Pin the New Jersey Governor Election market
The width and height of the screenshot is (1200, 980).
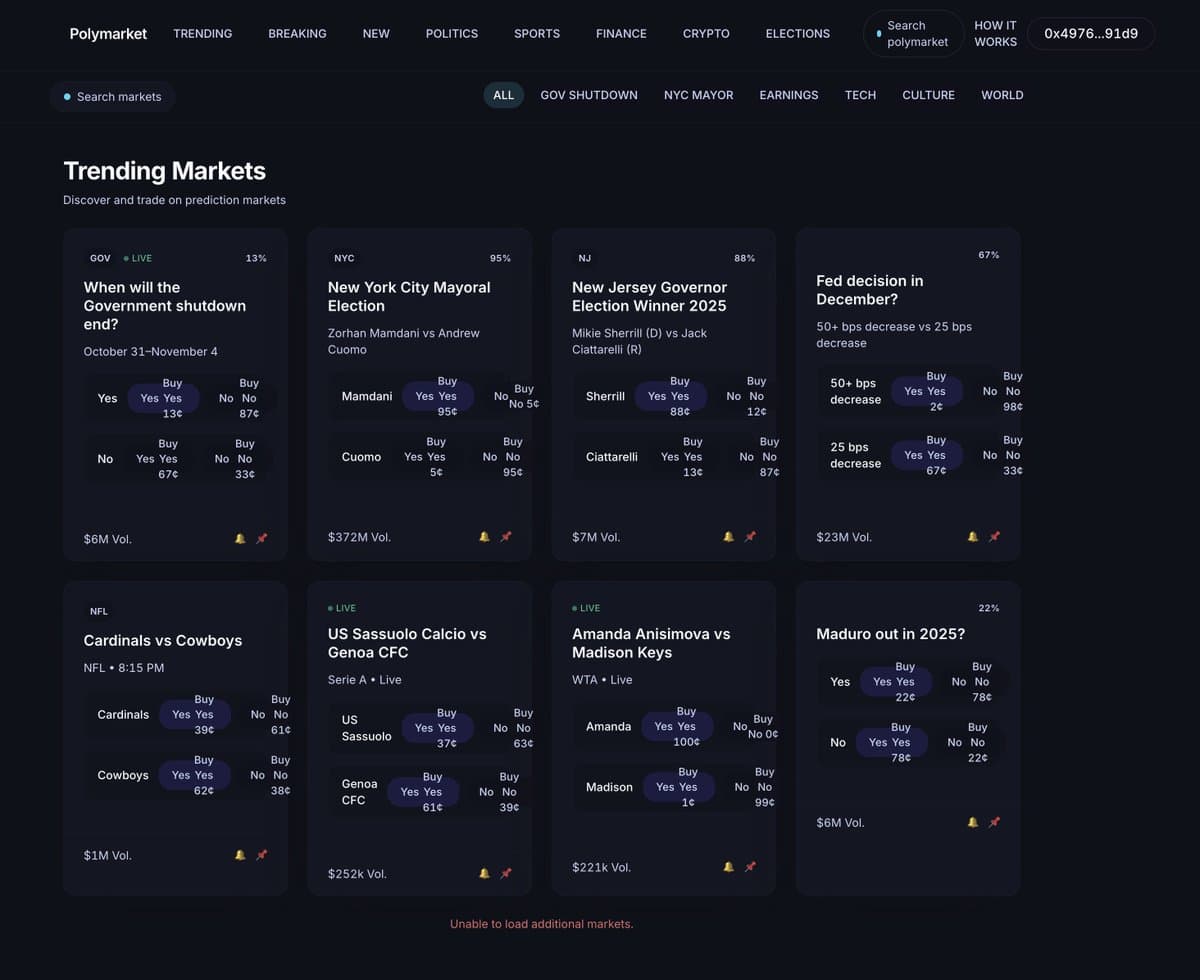pos(750,536)
